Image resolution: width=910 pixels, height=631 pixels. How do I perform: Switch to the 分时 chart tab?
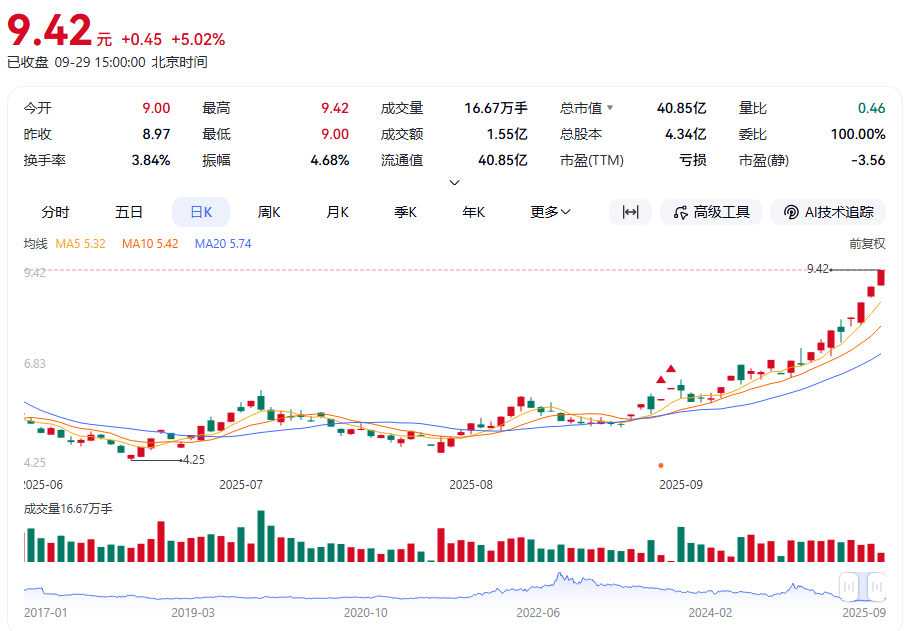(56, 212)
